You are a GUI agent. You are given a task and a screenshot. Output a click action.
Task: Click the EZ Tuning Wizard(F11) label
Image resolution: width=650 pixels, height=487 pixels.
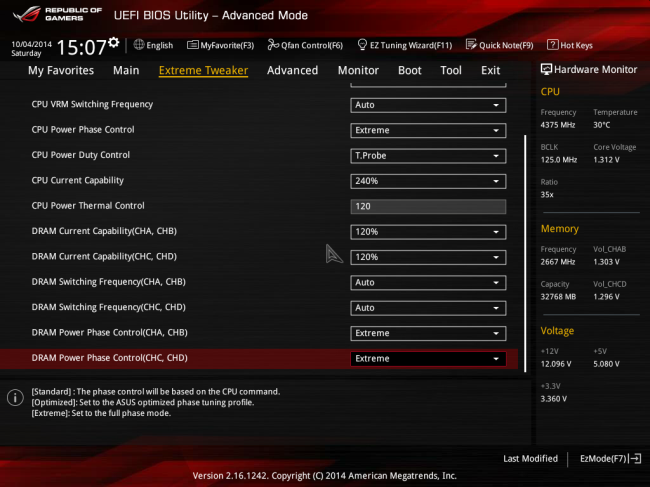click(x=411, y=45)
